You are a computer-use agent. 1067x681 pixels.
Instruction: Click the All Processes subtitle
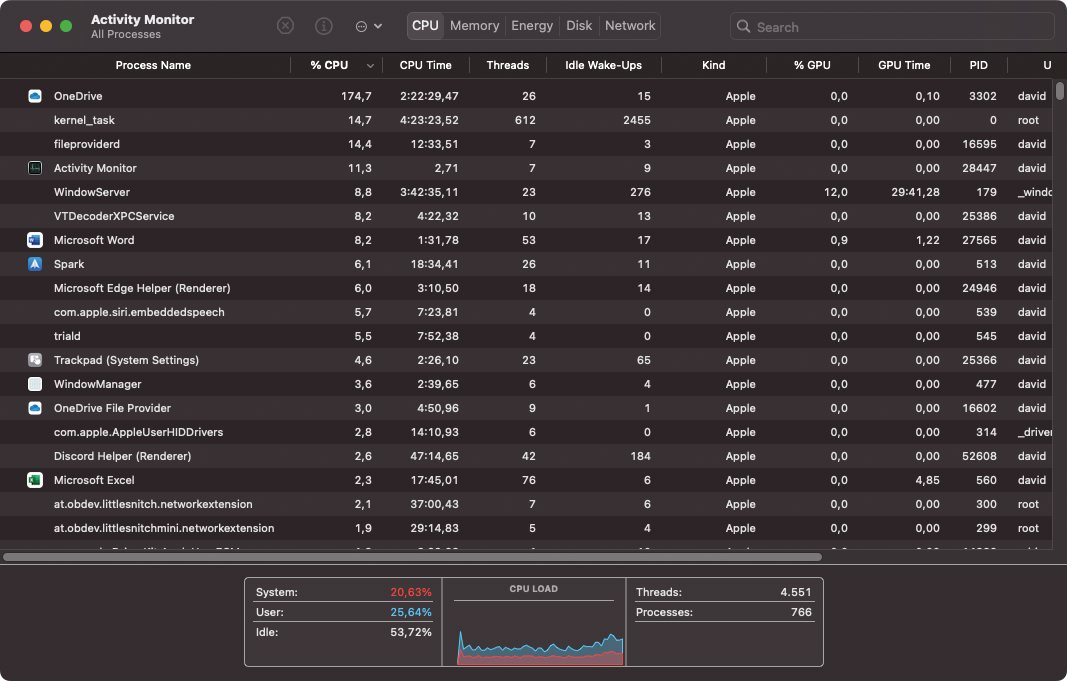(126, 35)
